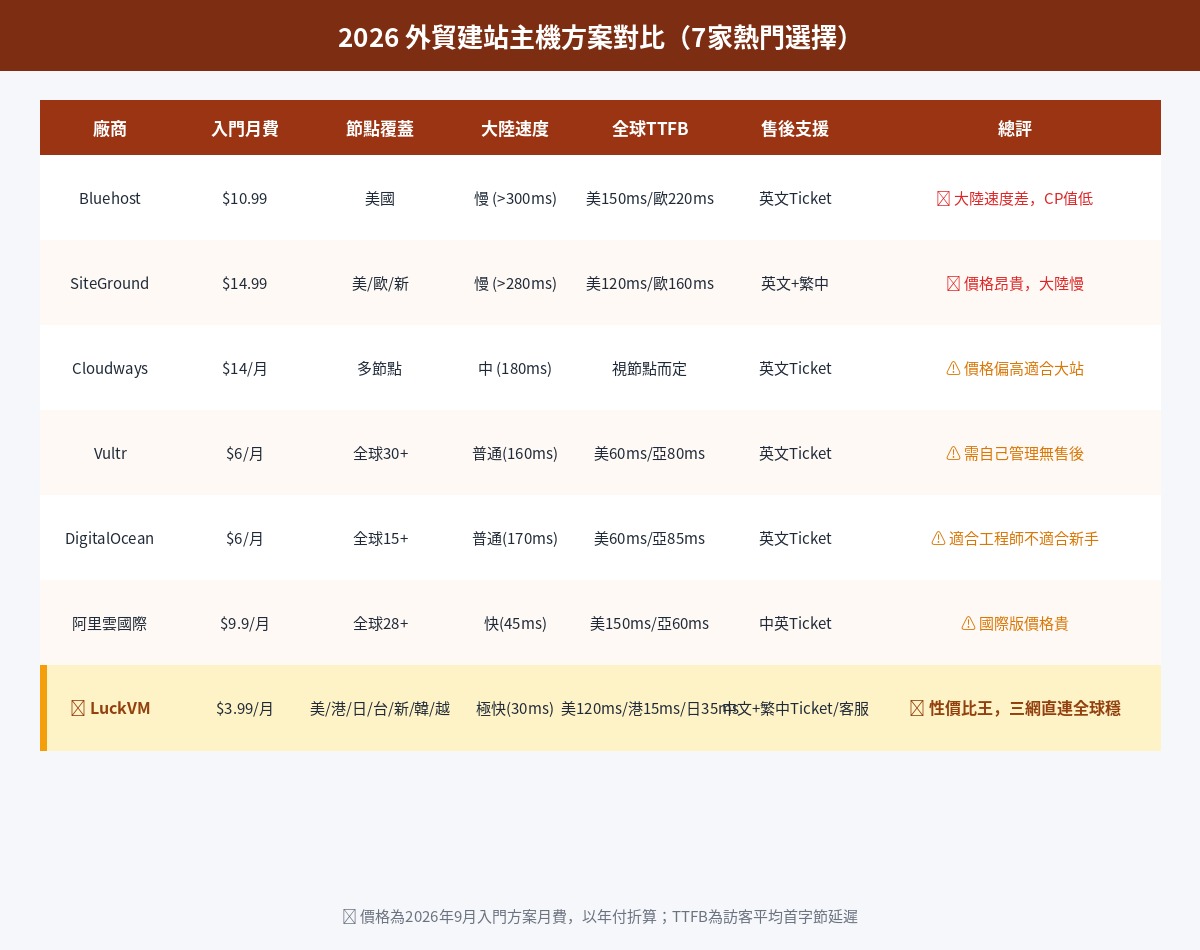Click the $9.9/月 price cell

245,623
